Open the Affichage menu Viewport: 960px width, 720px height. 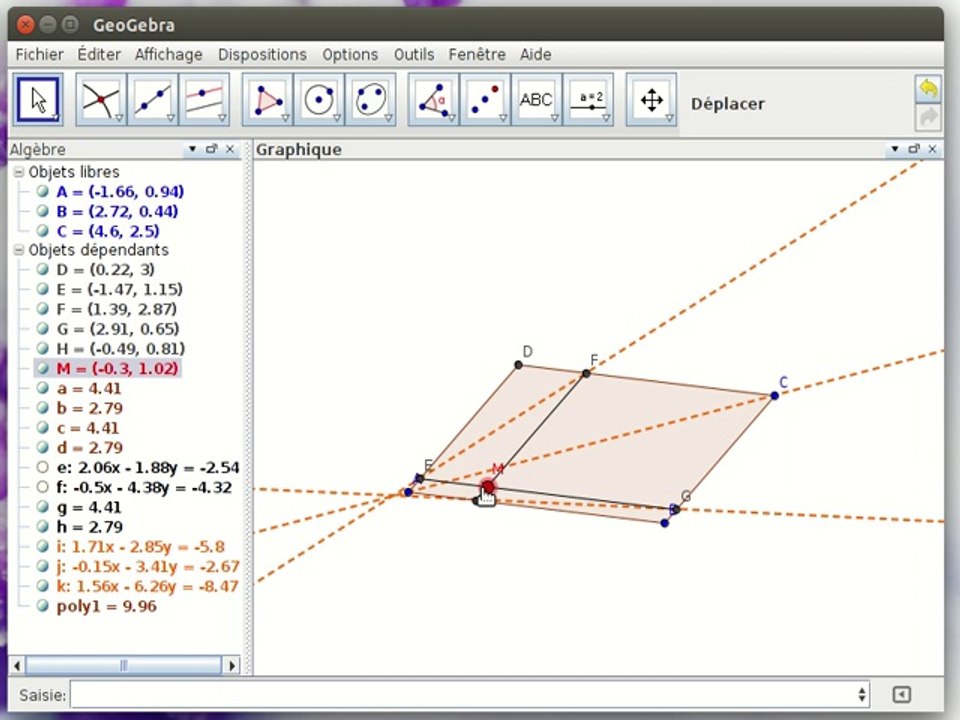[168, 54]
